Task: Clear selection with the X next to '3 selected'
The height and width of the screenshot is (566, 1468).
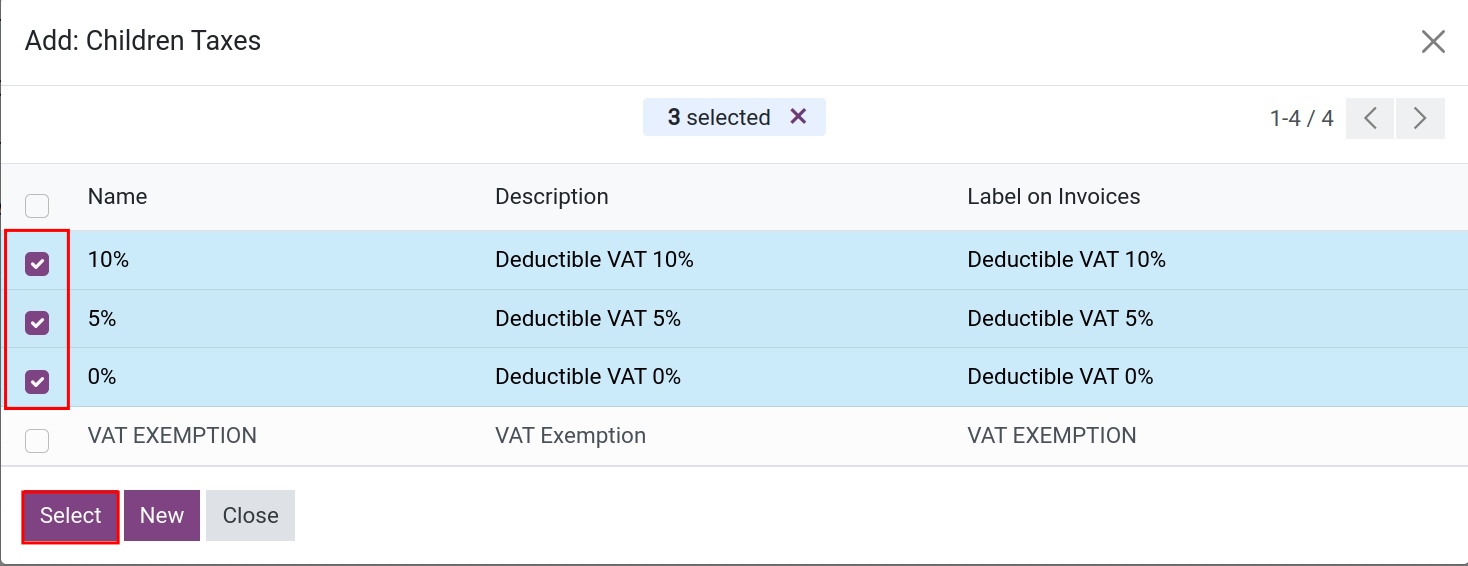Action: tap(798, 116)
